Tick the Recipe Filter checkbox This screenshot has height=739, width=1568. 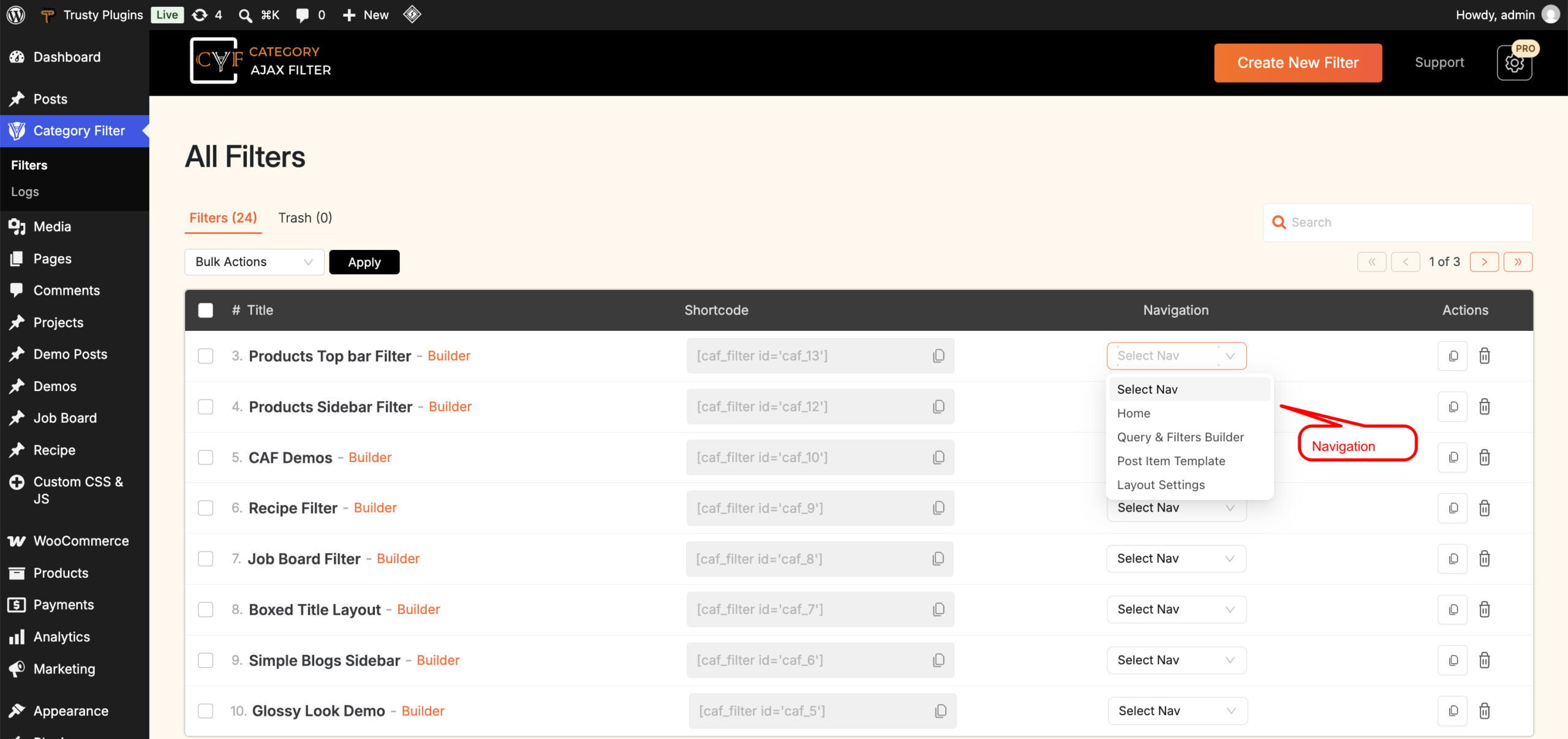[206, 508]
